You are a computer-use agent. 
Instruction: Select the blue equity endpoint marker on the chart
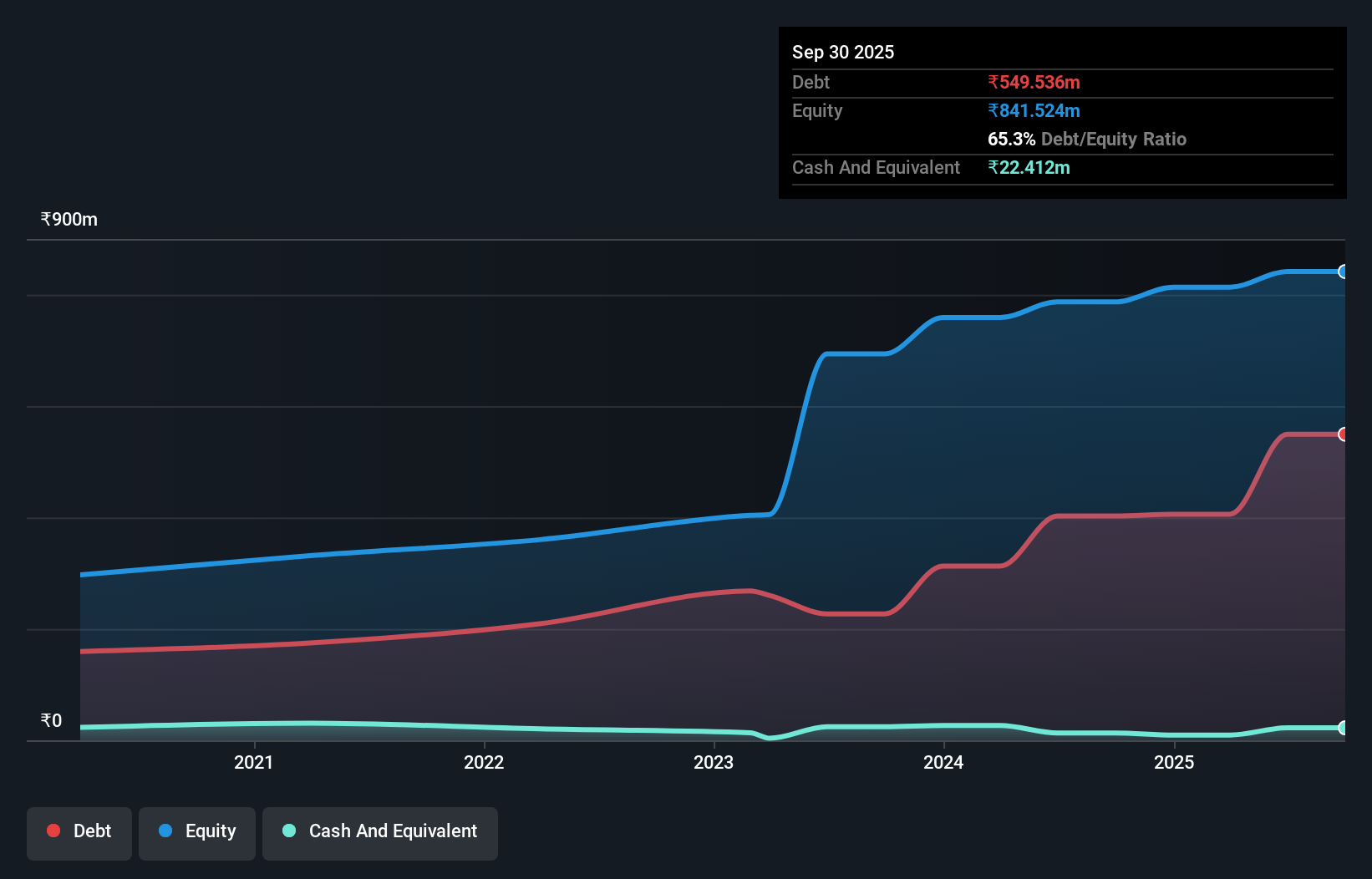(1342, 272)
